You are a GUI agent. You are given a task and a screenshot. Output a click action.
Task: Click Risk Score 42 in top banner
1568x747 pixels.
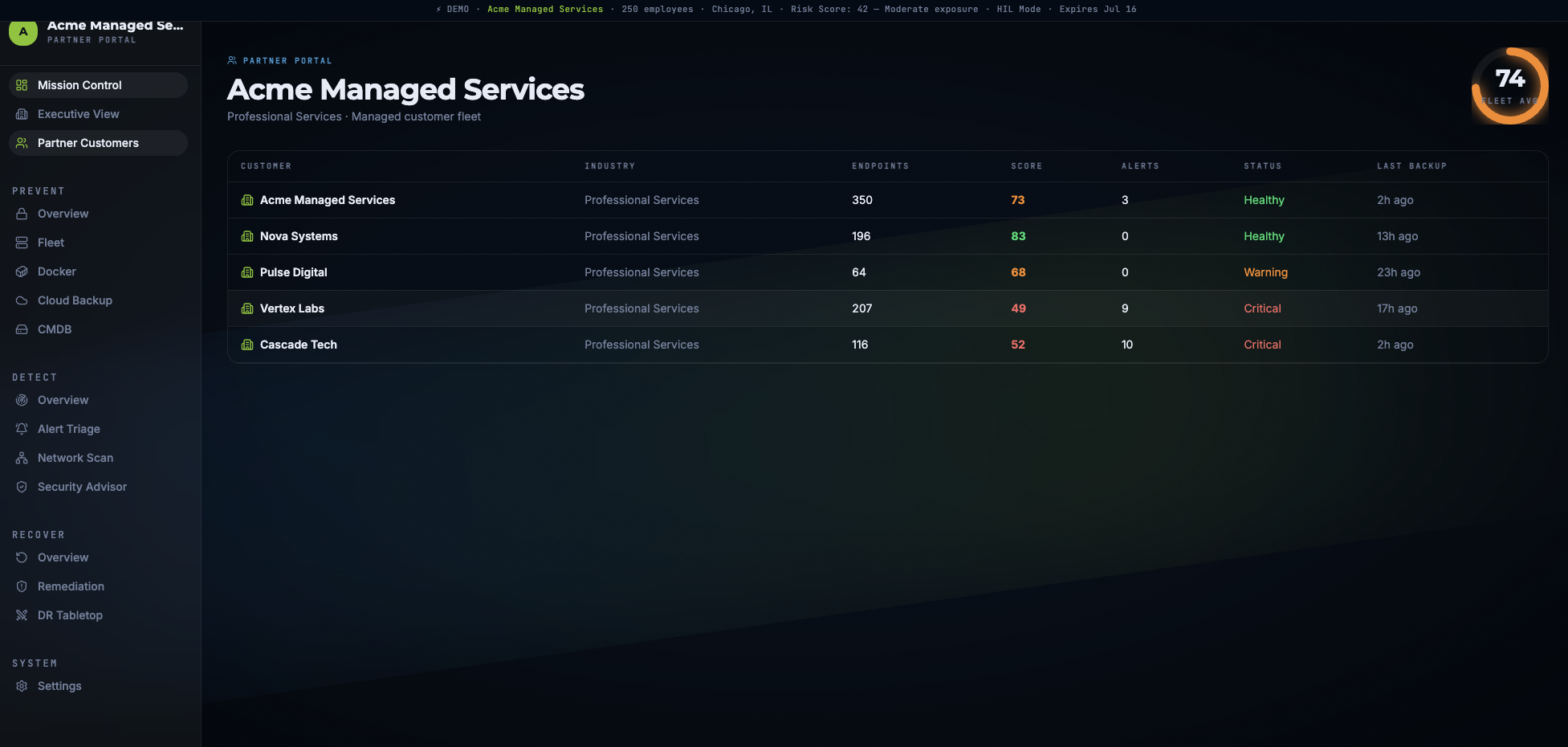pos(829,10)
